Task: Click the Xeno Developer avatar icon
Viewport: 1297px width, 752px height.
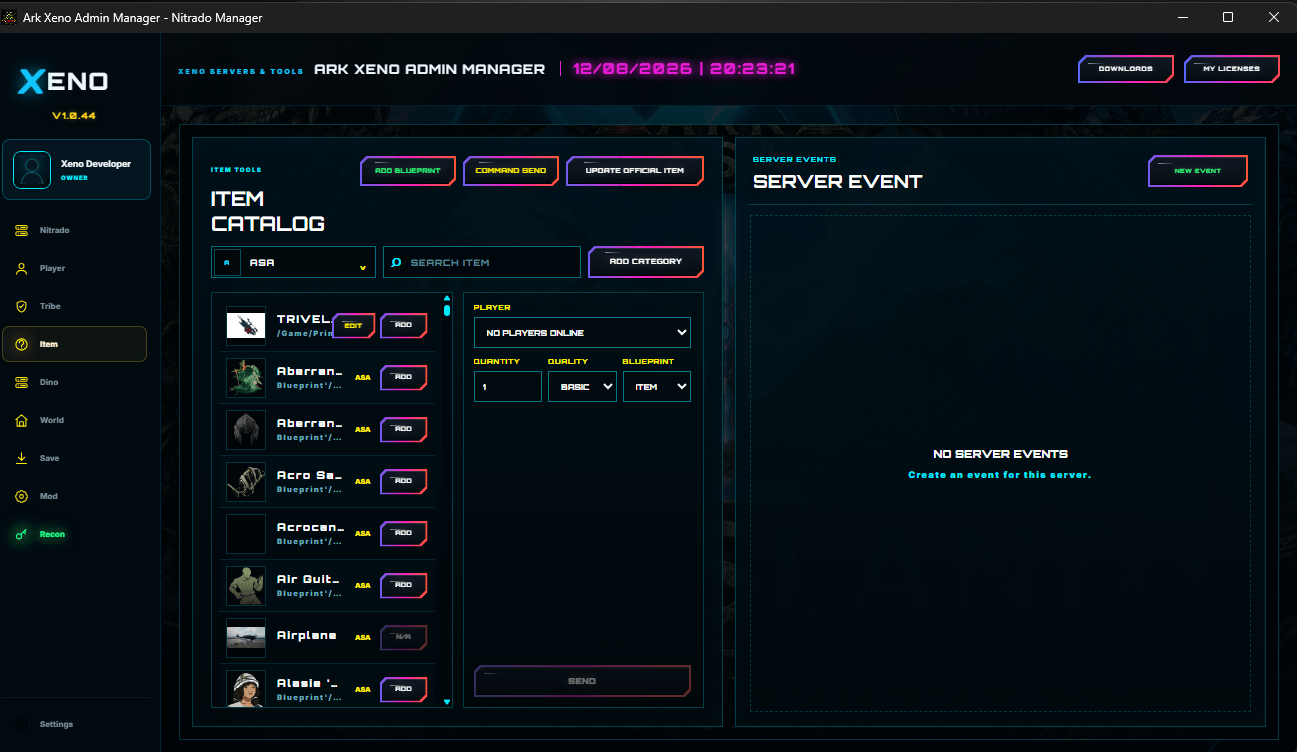Action: [x=32, y=169]
